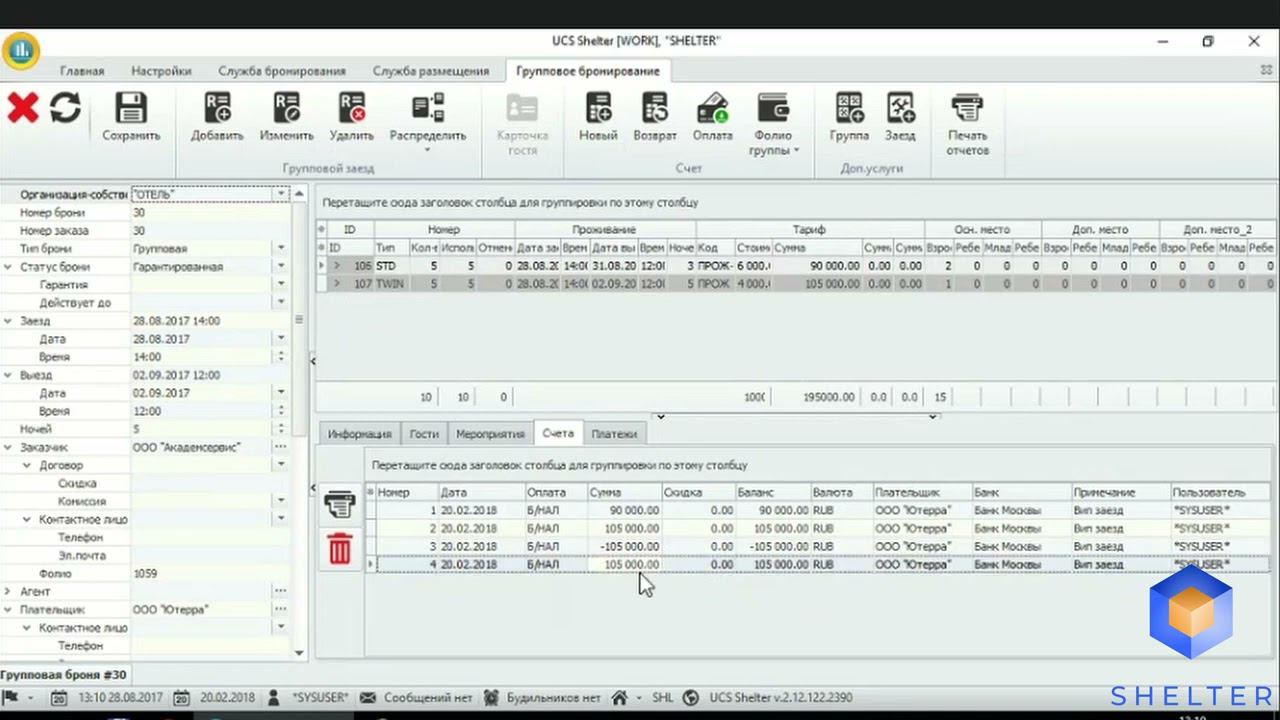Click the user icon next to *SYSUSER*
Viewport: 1280px width, 720px height.
(274, 697)
